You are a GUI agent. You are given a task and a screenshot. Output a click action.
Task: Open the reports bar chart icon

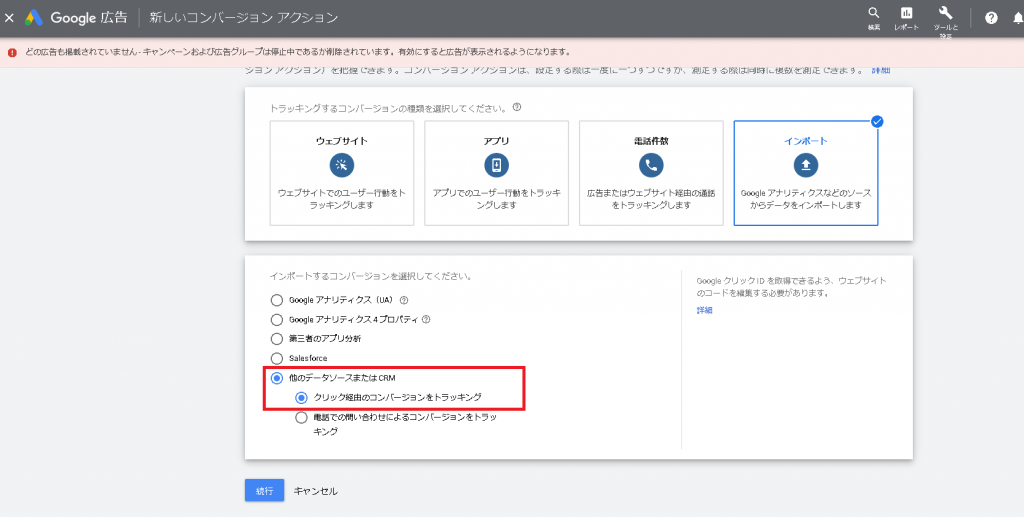click(x=906, y=13)
